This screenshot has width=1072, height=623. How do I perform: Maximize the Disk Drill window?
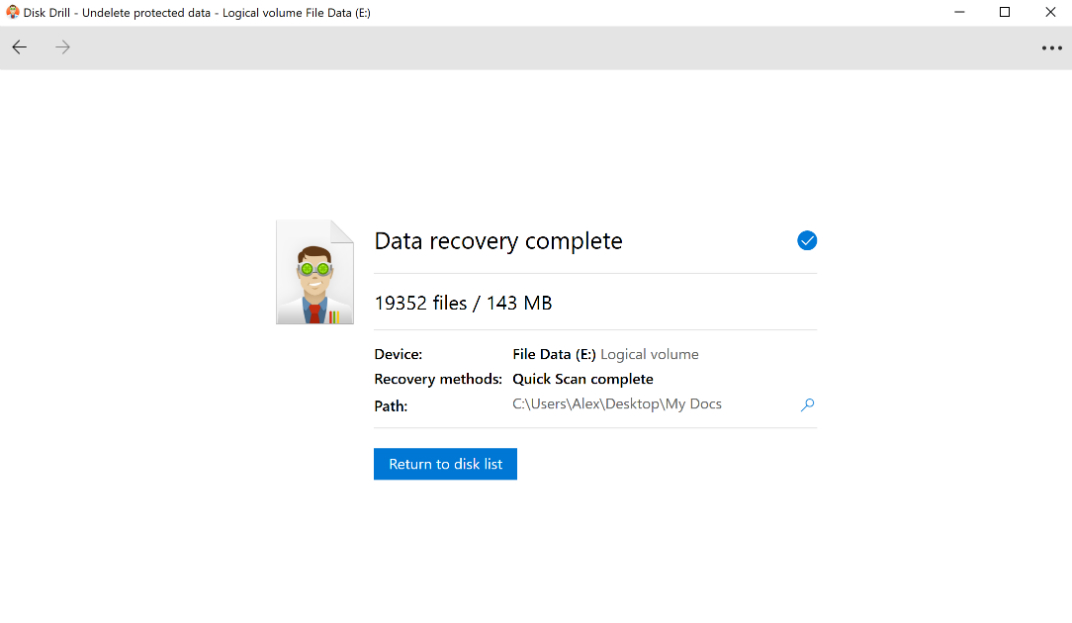click(x=1004, y=12)
